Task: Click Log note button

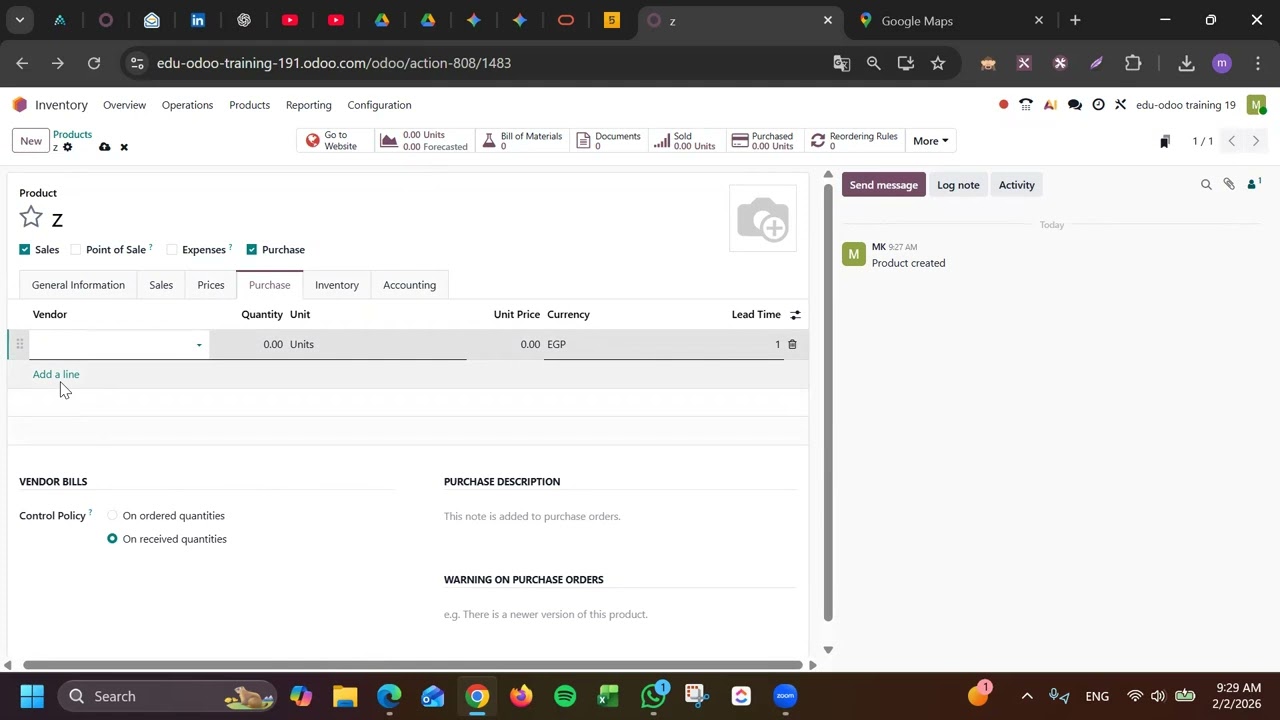Action: pos(958,185)
